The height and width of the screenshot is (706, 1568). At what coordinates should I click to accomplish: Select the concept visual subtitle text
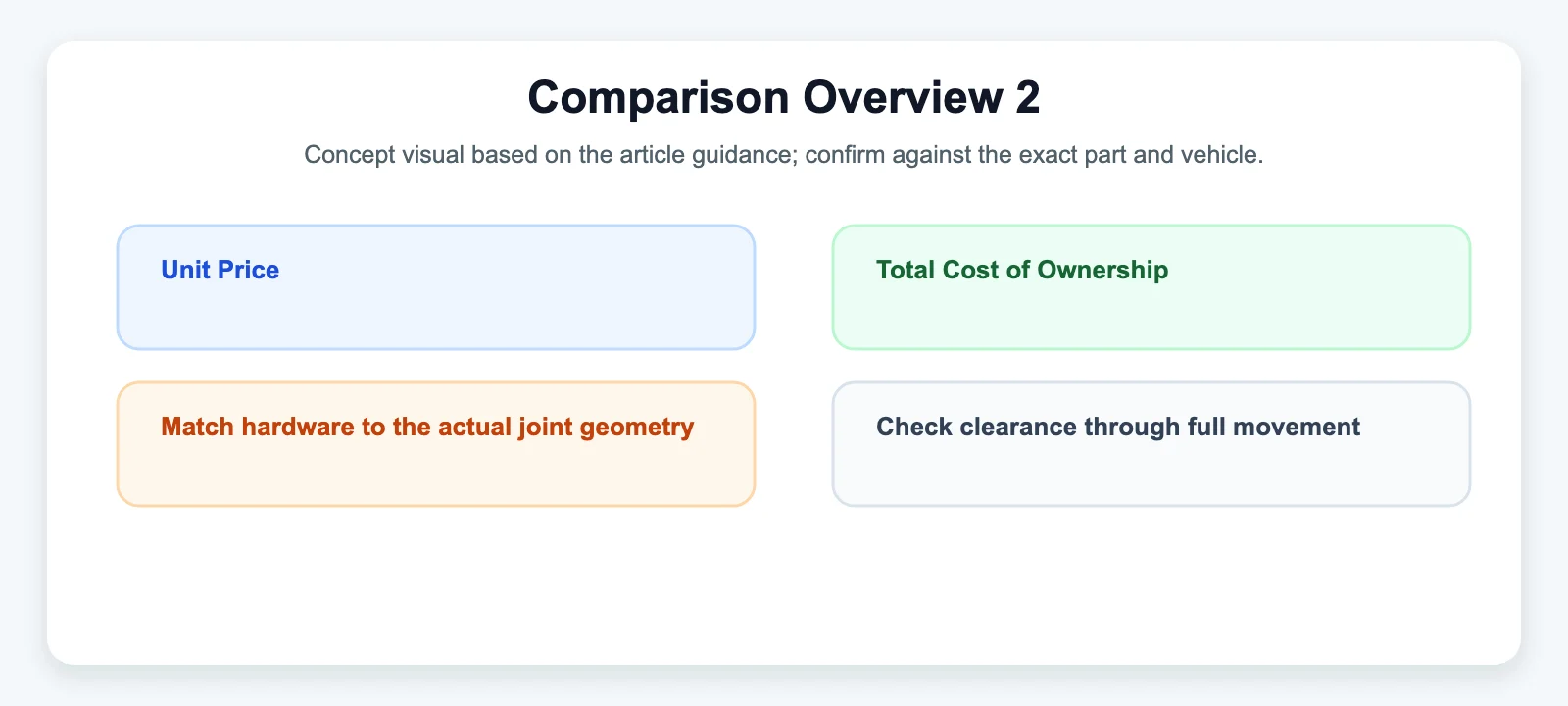(x=784, y=155)
